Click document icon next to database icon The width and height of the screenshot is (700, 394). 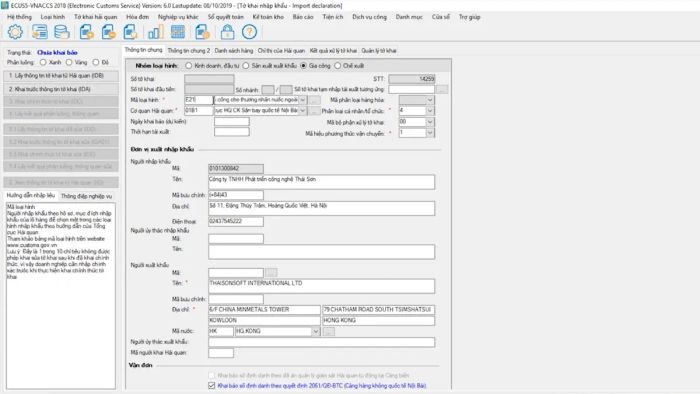click(86, 32)
